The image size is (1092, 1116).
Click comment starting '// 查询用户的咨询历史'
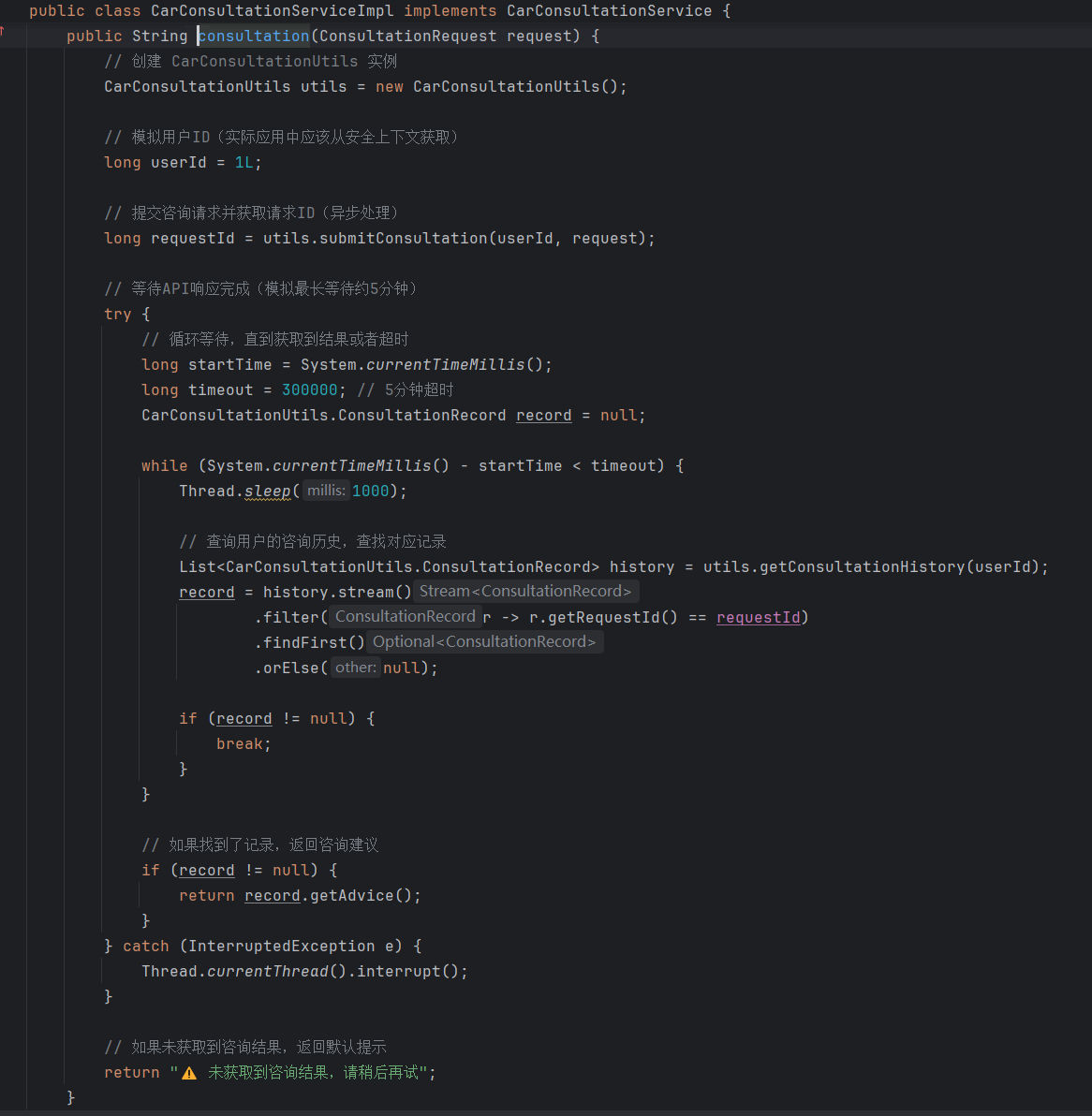point(313,541)
